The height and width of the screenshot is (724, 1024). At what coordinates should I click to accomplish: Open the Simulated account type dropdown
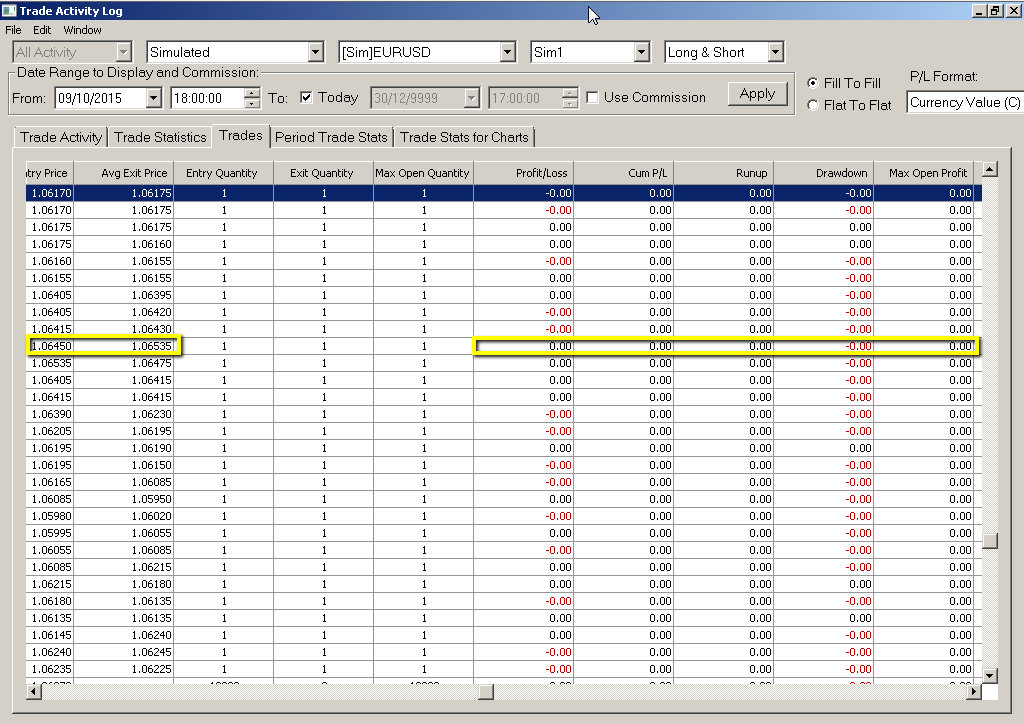pyautogui.click(x=316, y=52)
